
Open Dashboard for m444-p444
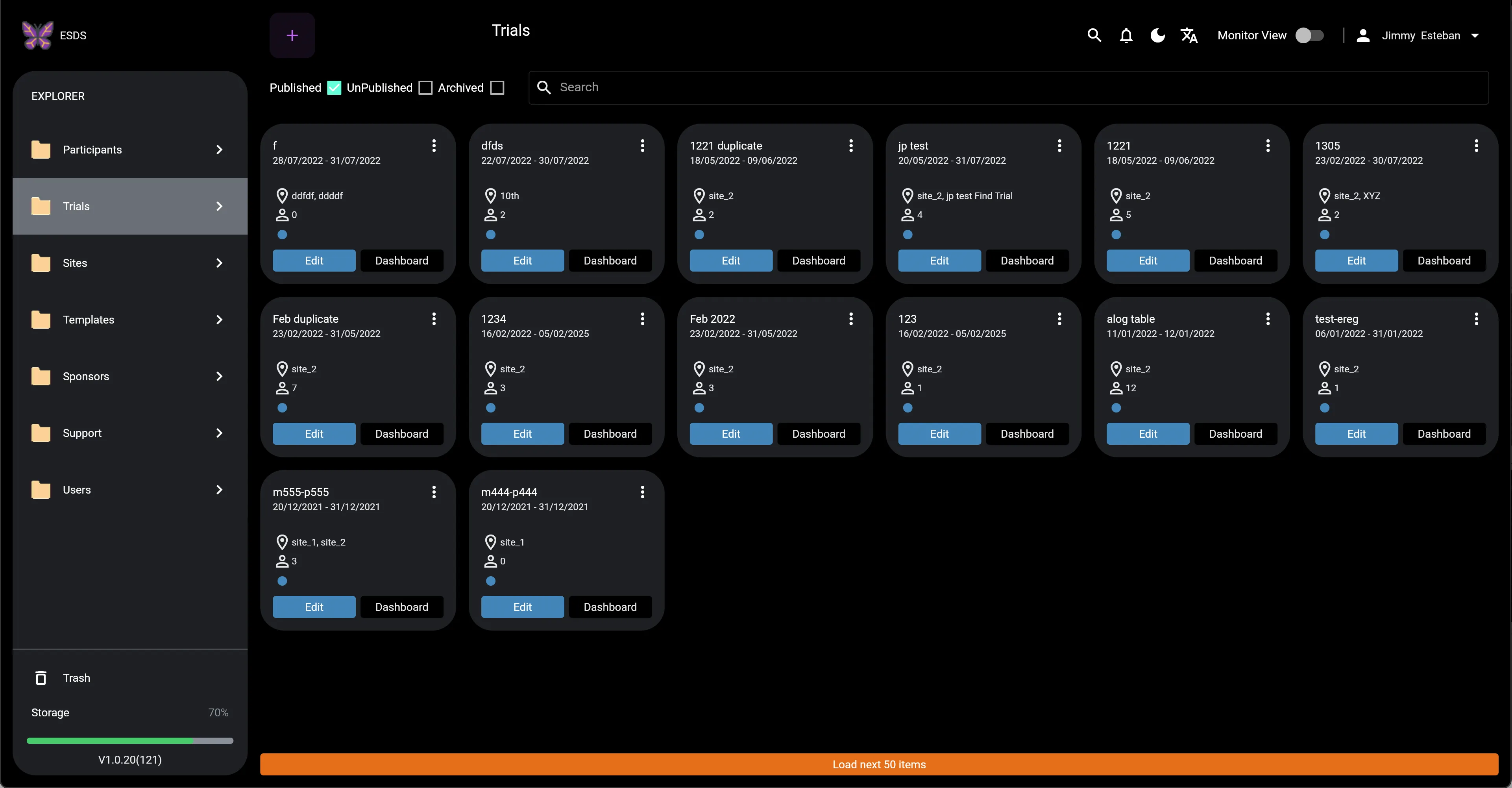click(610, 607)
